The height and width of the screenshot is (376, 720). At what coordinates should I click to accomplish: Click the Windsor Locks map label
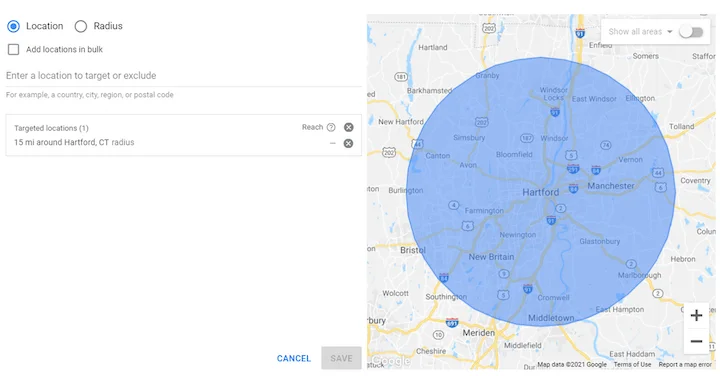(553, 94)
